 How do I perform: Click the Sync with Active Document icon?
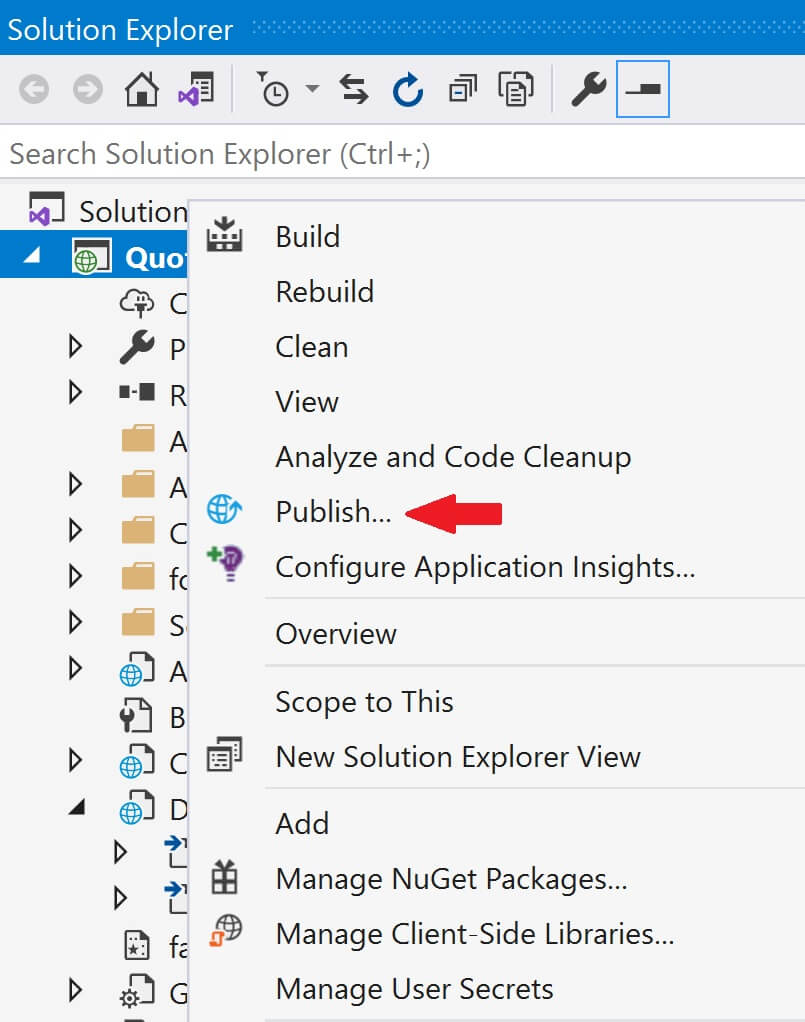point(352,89)
